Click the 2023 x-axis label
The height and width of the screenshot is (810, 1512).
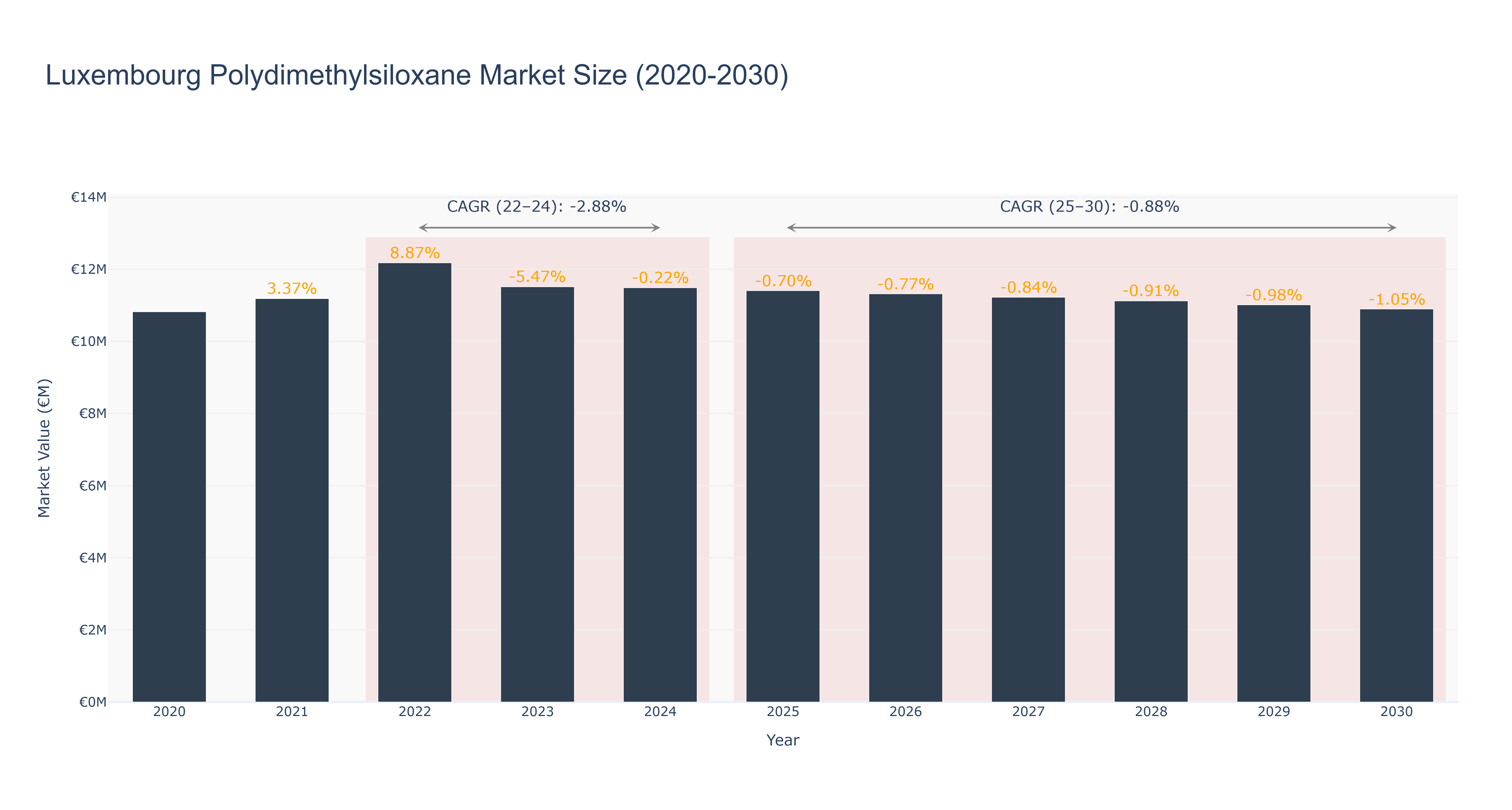tap(537, 712)
